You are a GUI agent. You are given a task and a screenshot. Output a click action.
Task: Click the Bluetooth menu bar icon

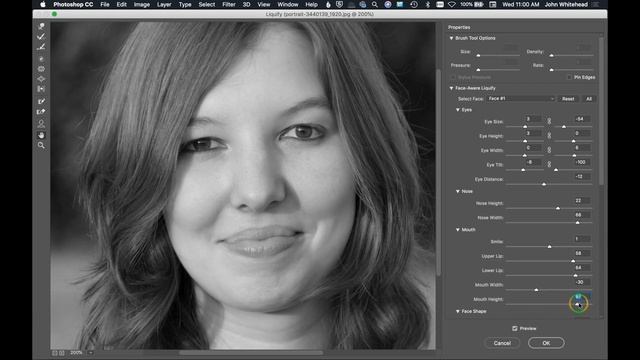[428, 4]
